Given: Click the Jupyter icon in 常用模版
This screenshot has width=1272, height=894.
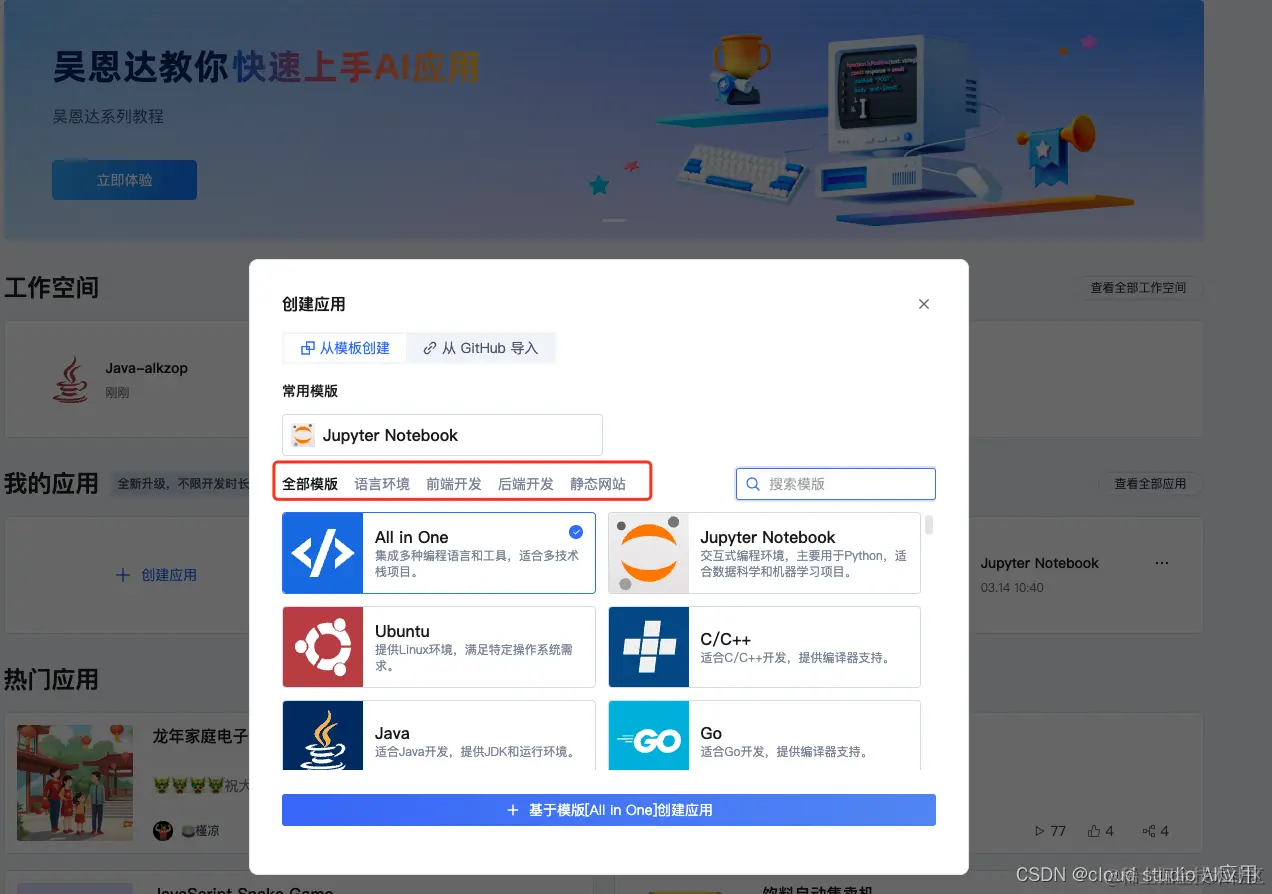Looking at the screenshot, I should coord(303,435).
